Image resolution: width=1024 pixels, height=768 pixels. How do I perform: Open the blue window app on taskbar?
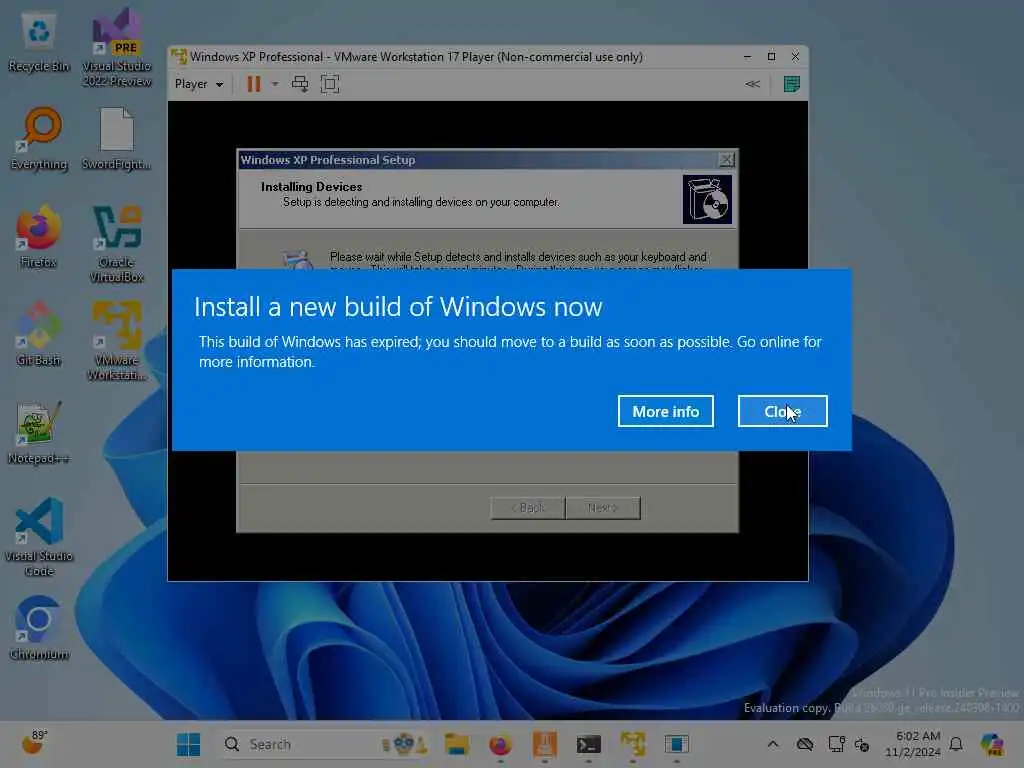click(x=677, y=744)
